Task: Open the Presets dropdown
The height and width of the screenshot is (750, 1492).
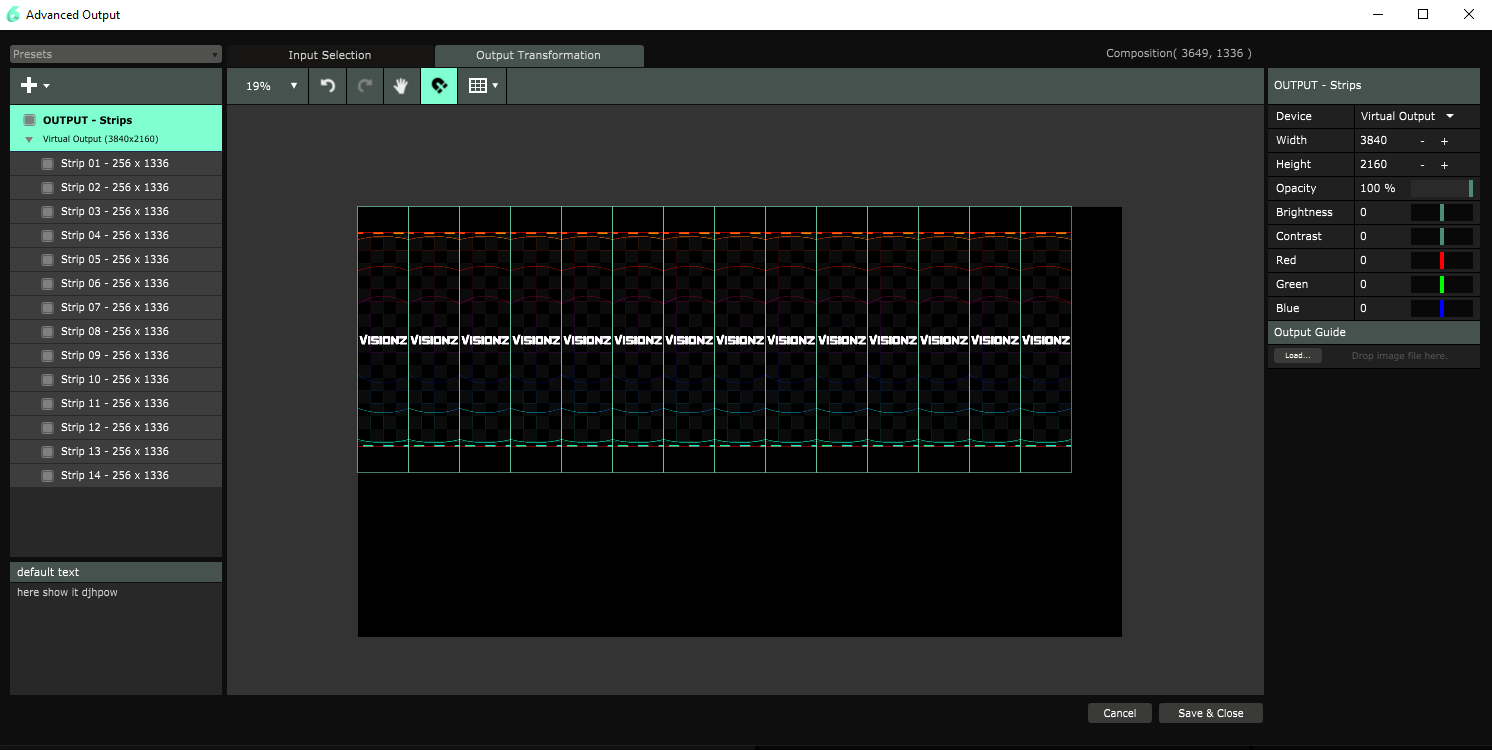Action: [116, 55]
